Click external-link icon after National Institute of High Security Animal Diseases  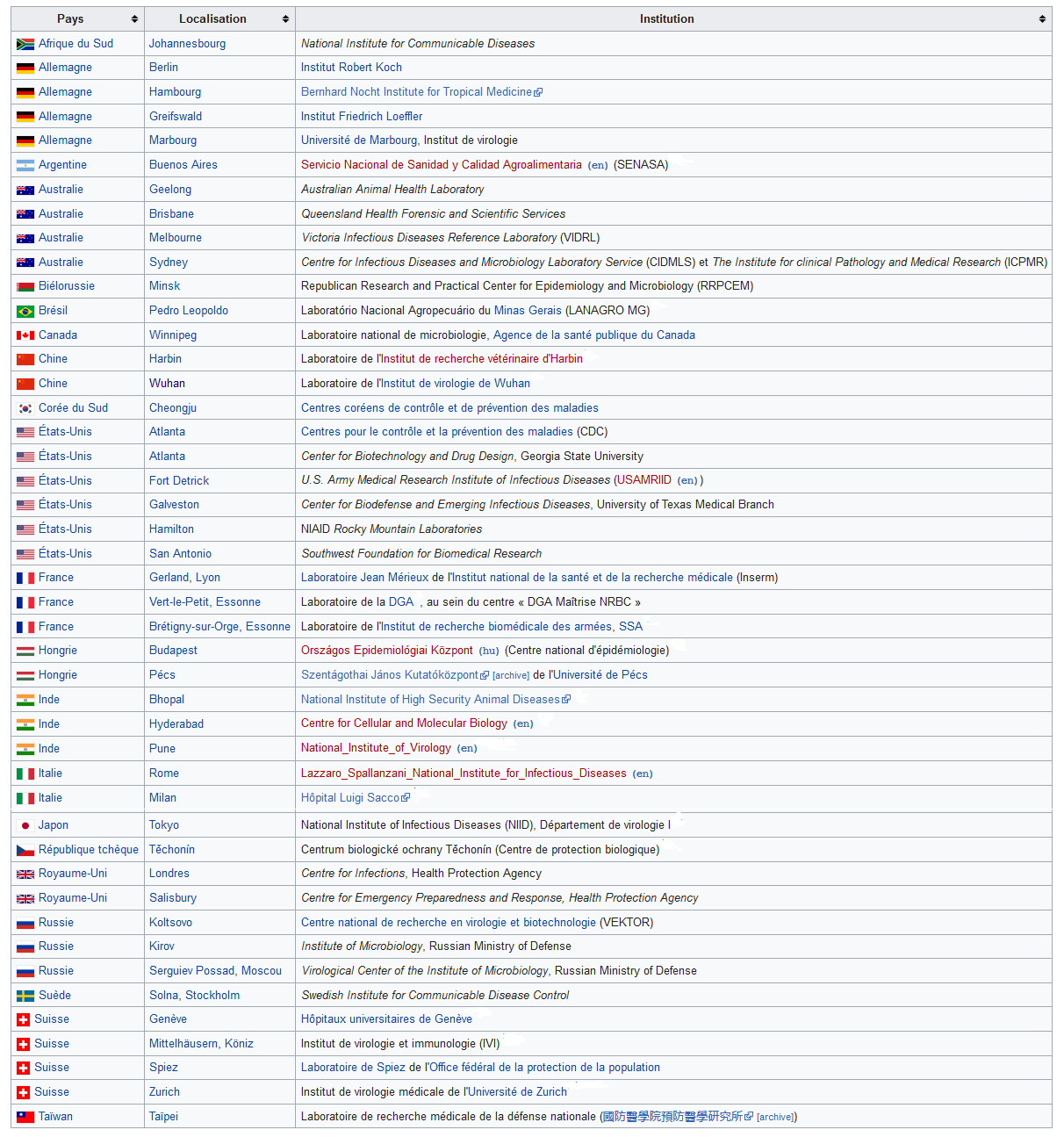(x=566, y=700)
